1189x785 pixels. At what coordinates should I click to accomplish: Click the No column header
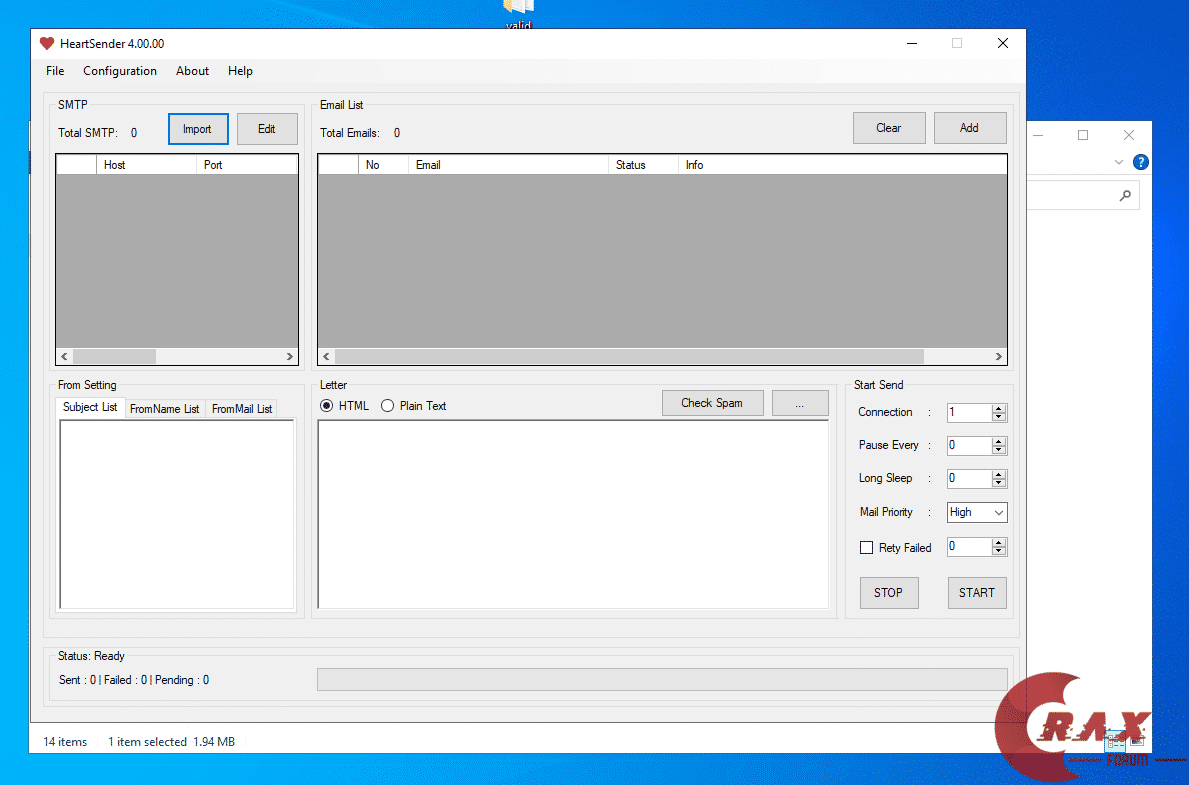coord(384,165)
